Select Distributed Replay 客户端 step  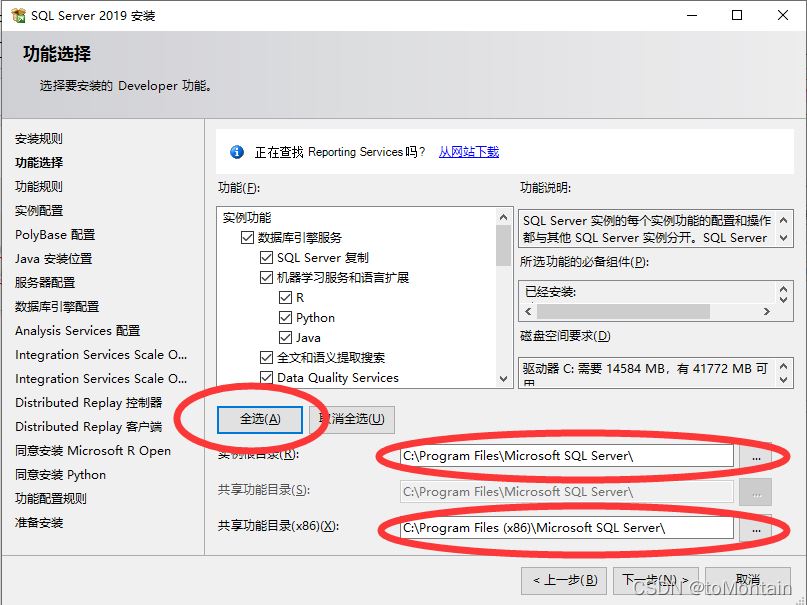point(89,427)
